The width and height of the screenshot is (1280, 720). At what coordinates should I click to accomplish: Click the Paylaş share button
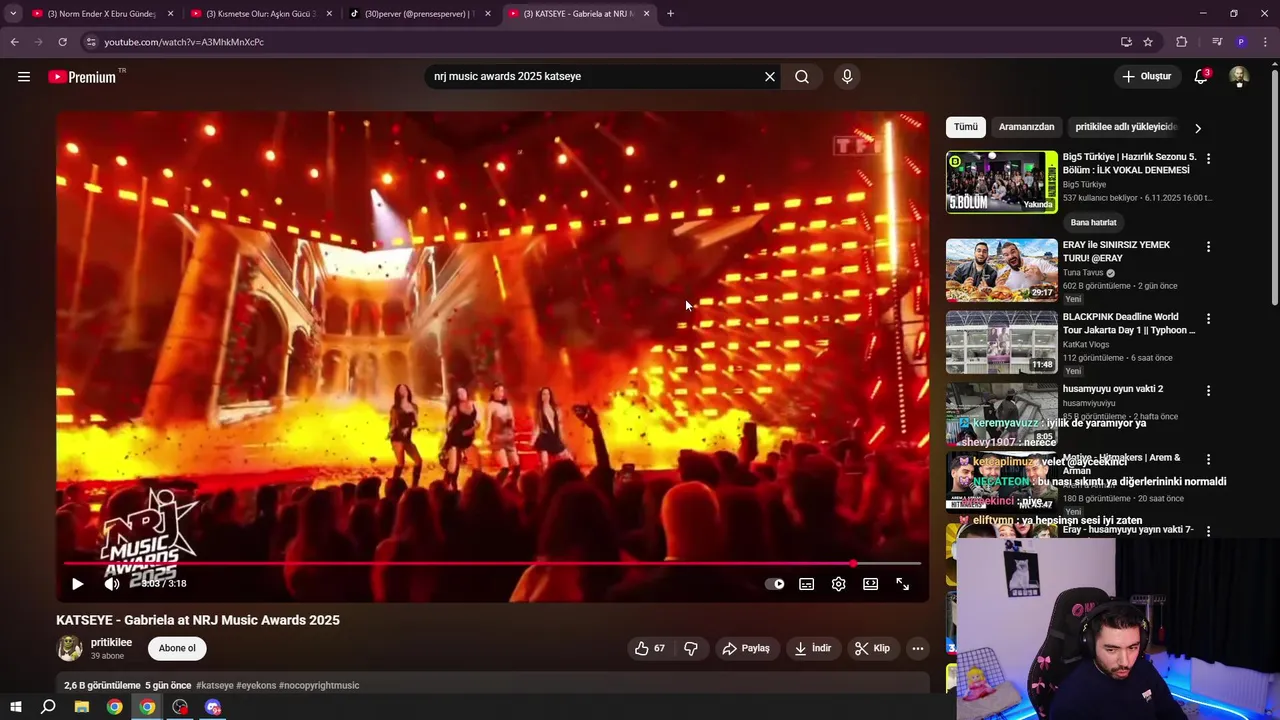coord(747,648)
